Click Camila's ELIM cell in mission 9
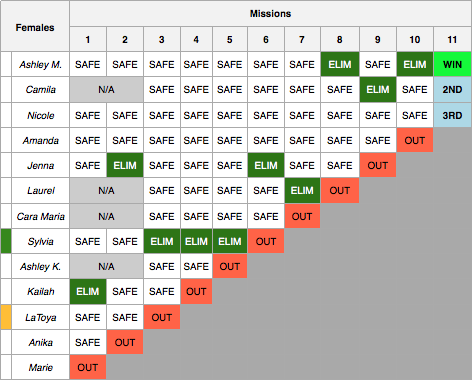This screenshot has height=380, width=472. [378, 90]
